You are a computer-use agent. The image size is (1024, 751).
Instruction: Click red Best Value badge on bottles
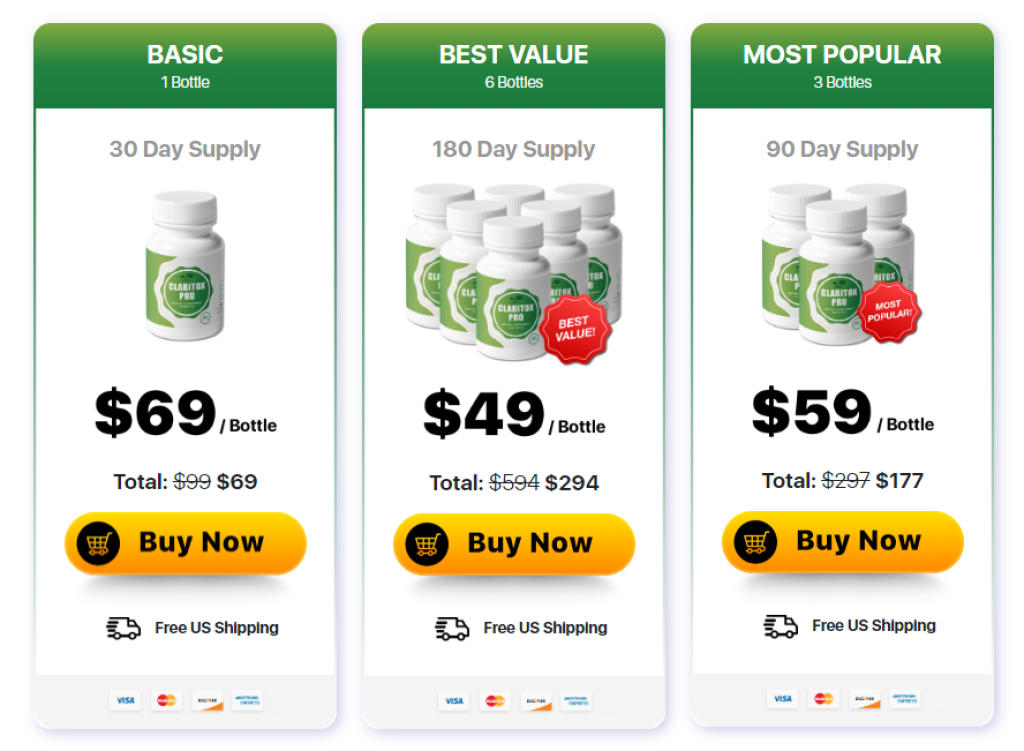pyautogui.click(x=576, y=328)
